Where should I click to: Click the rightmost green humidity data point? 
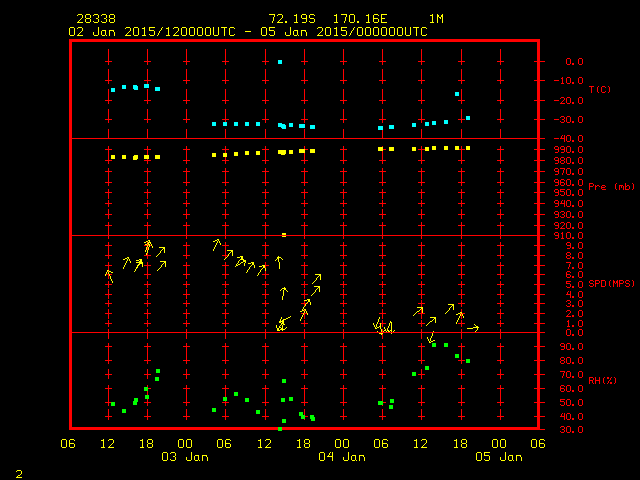pos(468,361)
